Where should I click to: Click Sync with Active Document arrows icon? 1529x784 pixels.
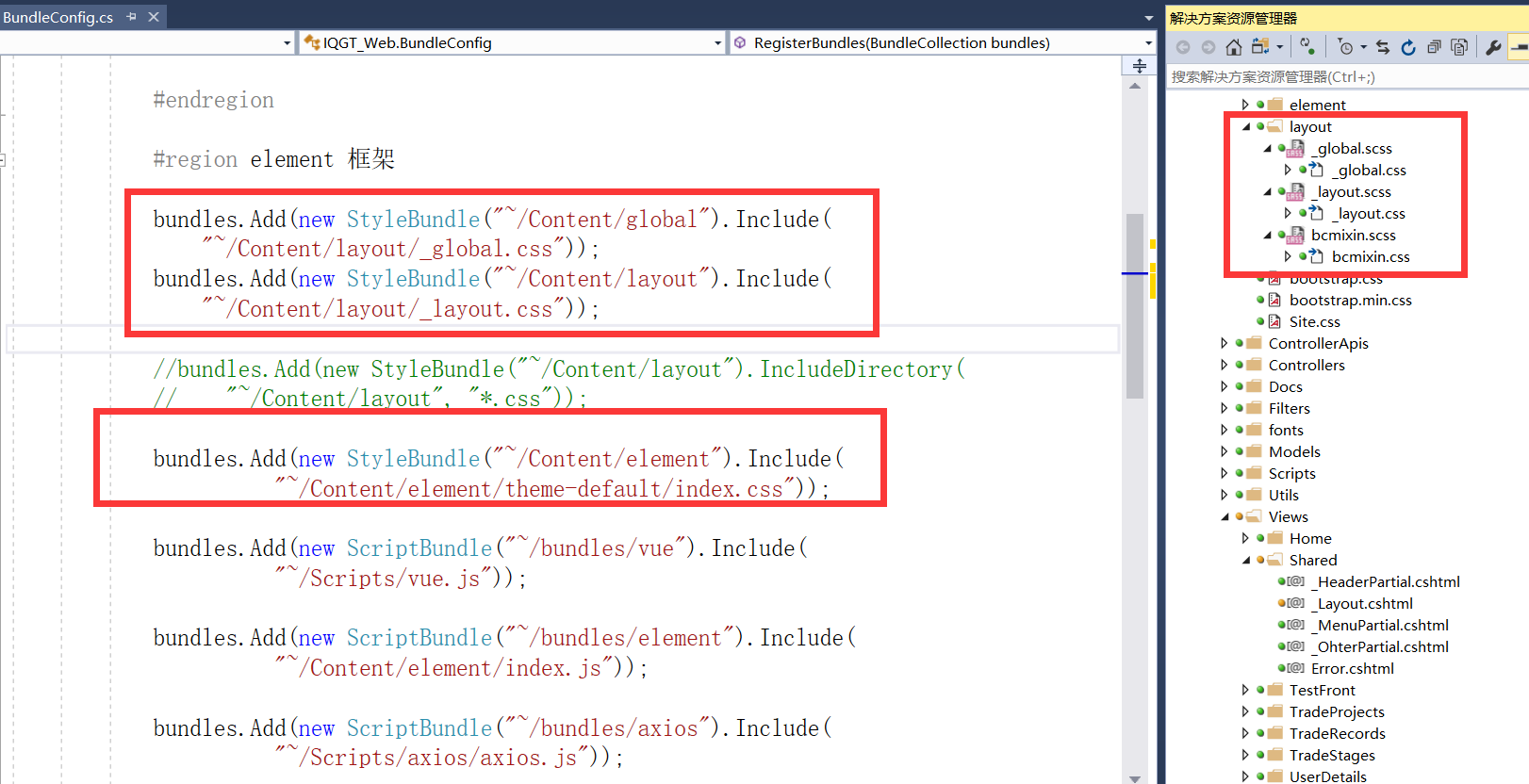[x=1383, y=47]
